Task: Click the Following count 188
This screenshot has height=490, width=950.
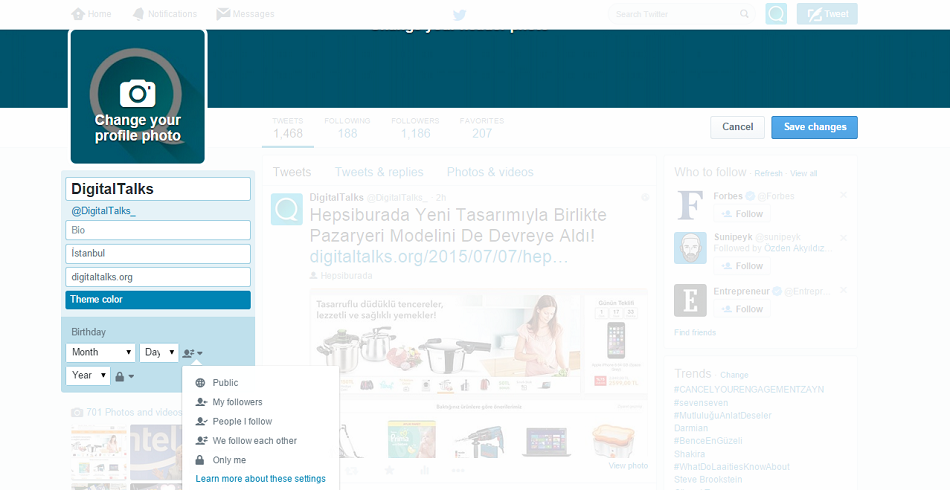Action: [x=347, y=134]
